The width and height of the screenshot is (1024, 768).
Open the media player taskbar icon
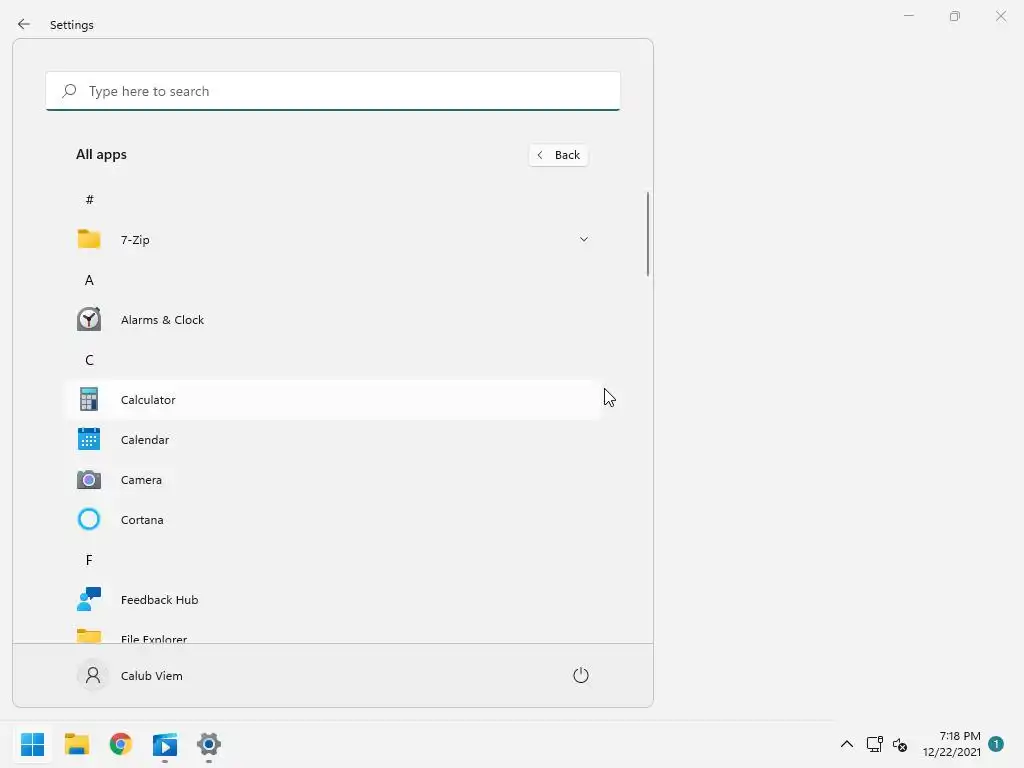(x=165, y=744)
